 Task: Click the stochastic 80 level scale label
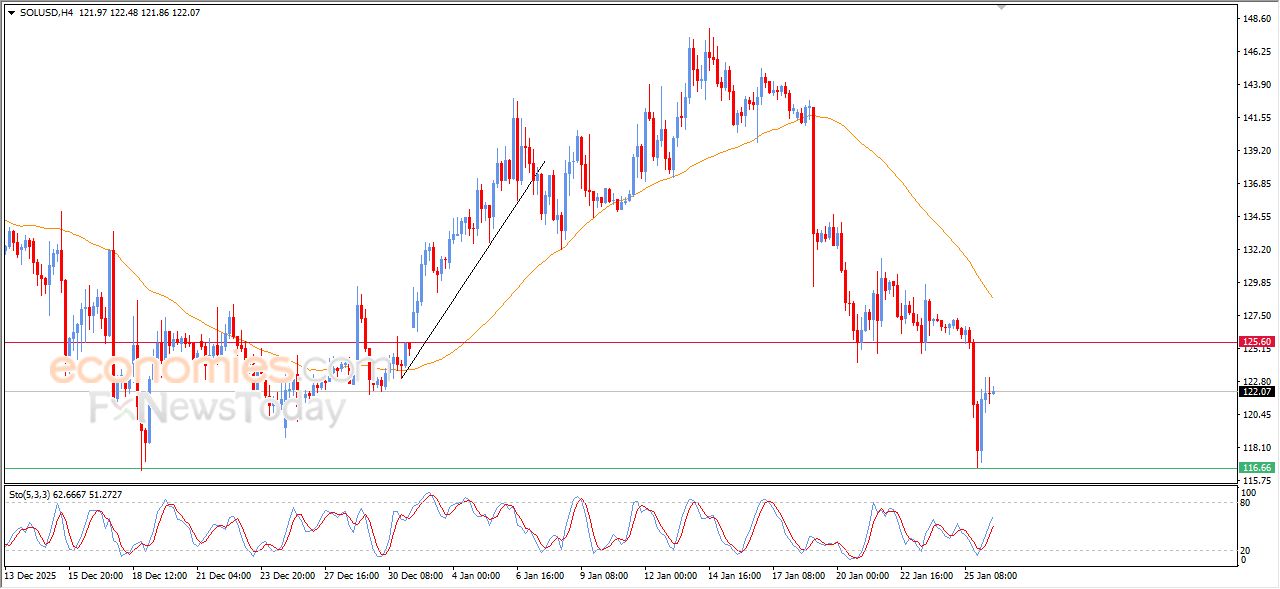(x=1247, y=503)
